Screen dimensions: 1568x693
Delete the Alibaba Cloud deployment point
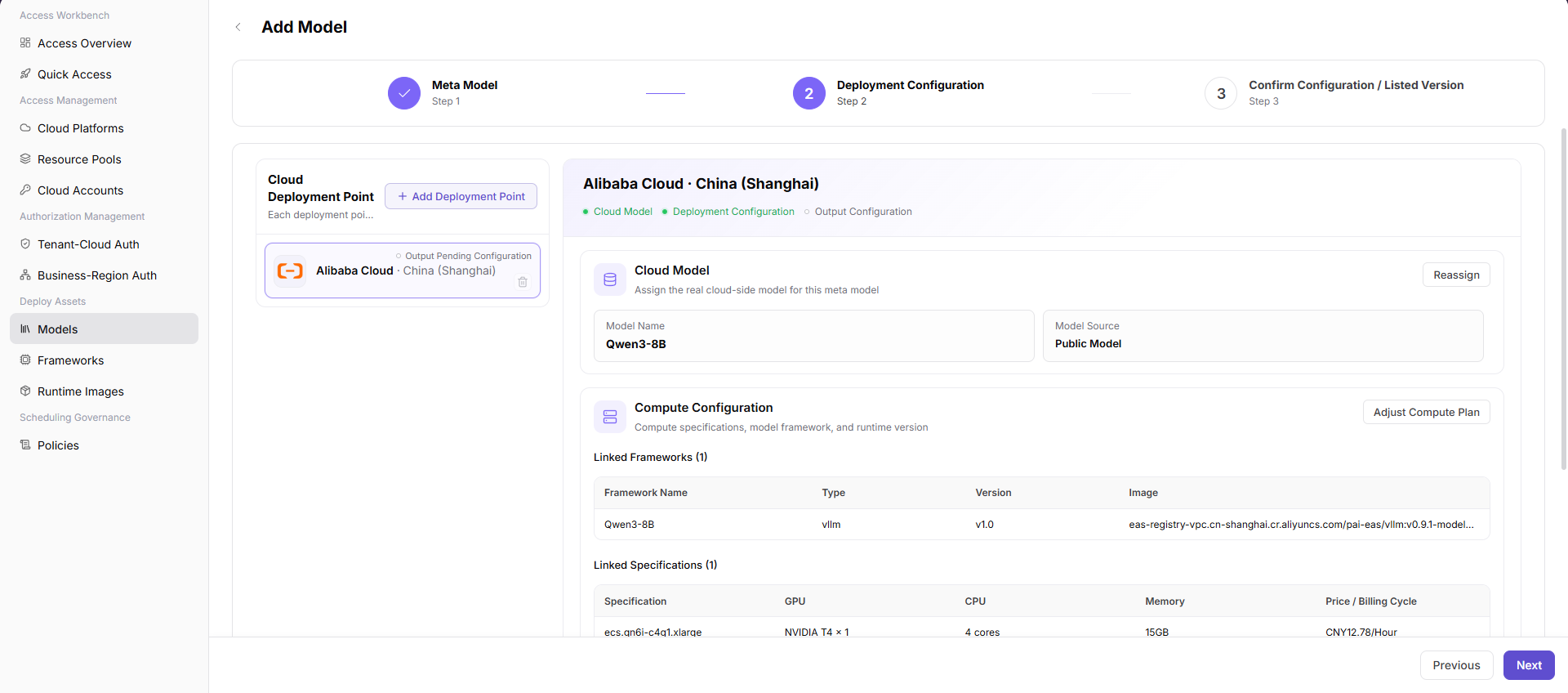(x=523, y=282)
